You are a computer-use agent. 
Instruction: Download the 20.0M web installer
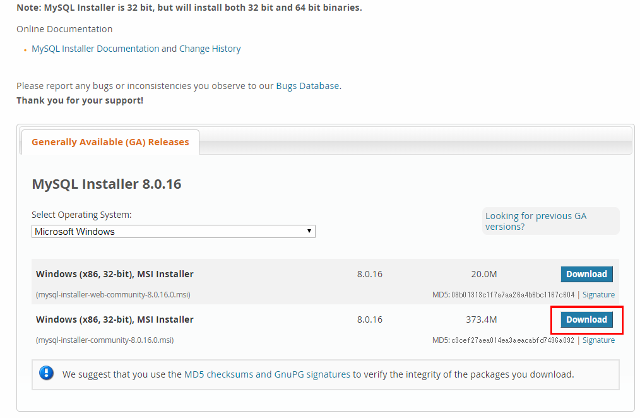coord(586,274)
